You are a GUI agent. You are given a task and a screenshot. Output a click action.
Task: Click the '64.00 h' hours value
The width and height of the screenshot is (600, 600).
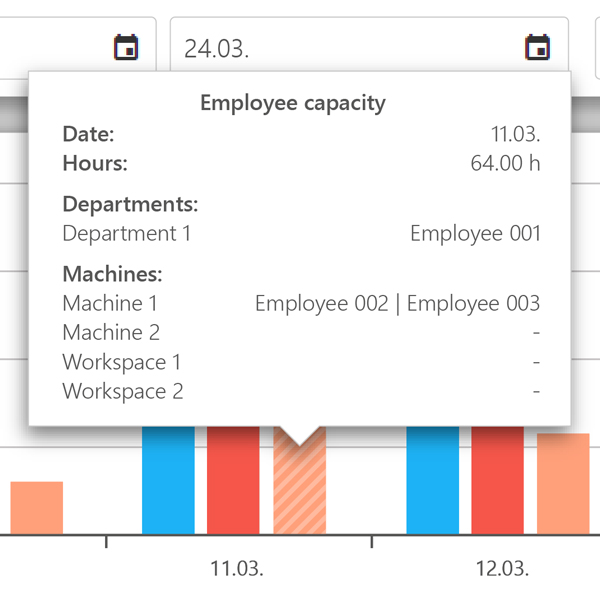(x=505, y=163)
